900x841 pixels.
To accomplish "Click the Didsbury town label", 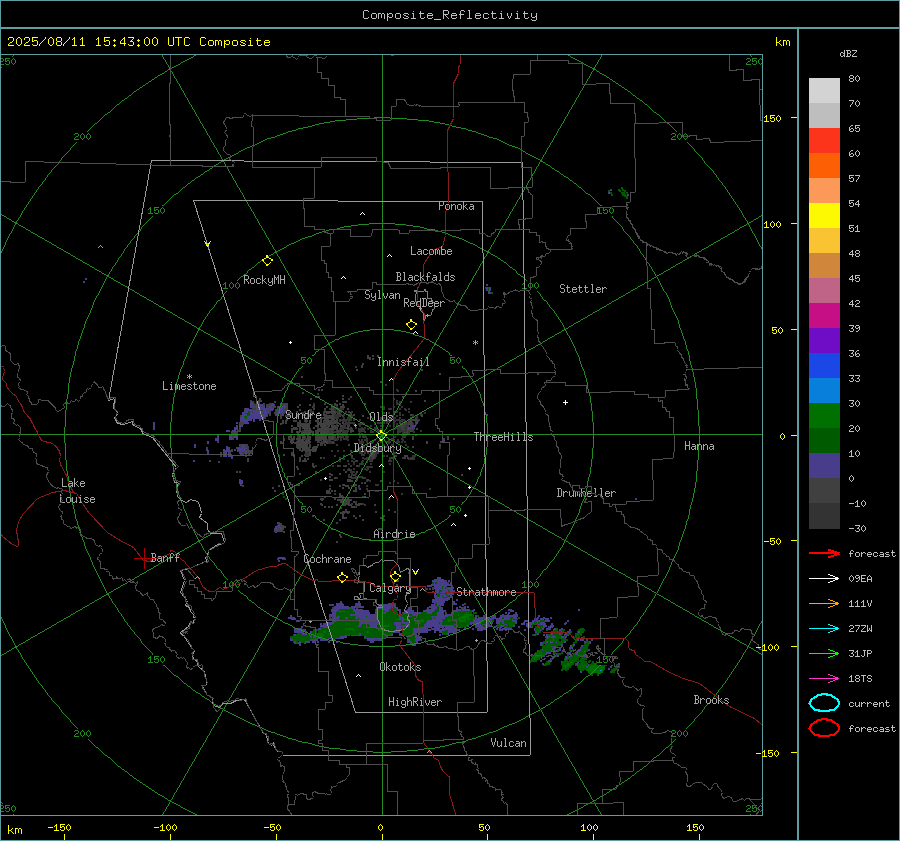I will coord(377,448).
